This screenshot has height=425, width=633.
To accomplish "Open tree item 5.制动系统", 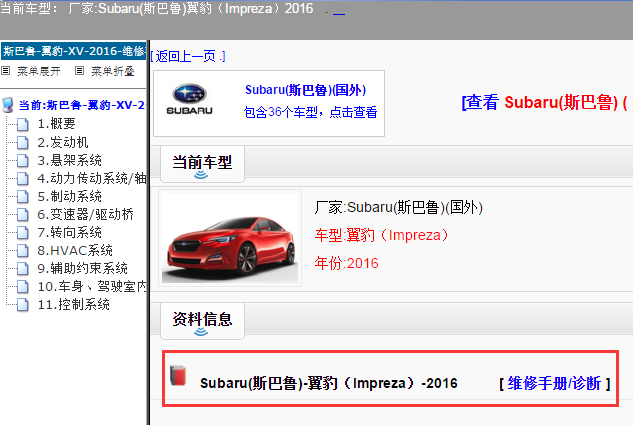I will 69,197.
